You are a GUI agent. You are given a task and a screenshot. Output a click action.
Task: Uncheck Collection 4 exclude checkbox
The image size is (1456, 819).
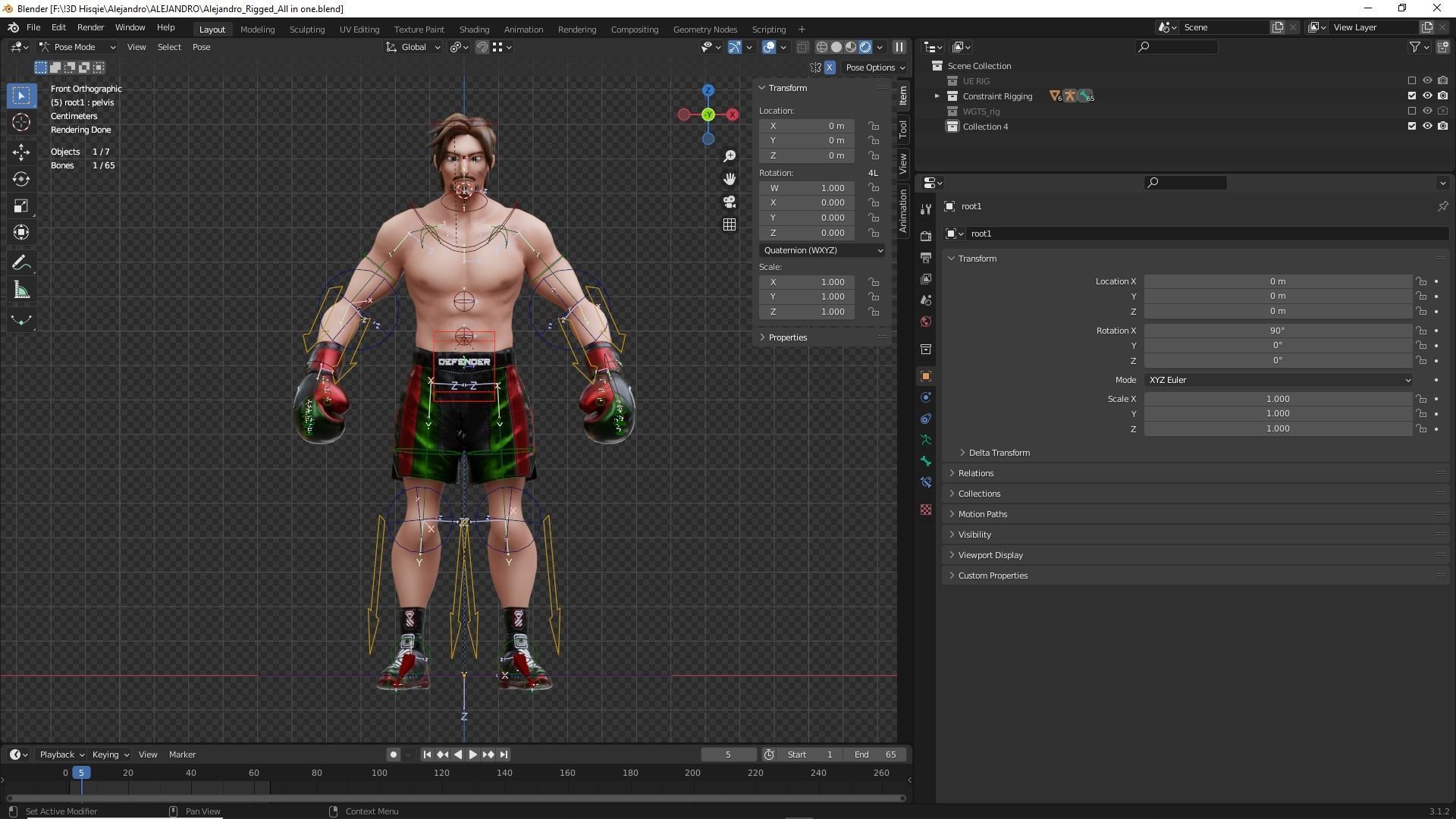[1411, 127]
